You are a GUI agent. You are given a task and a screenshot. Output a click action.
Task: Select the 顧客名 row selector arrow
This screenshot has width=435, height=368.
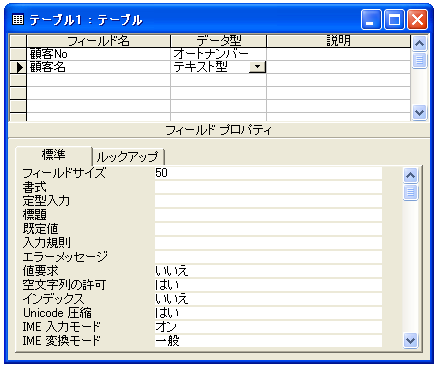pyautogui.click(x=18, y=67)
